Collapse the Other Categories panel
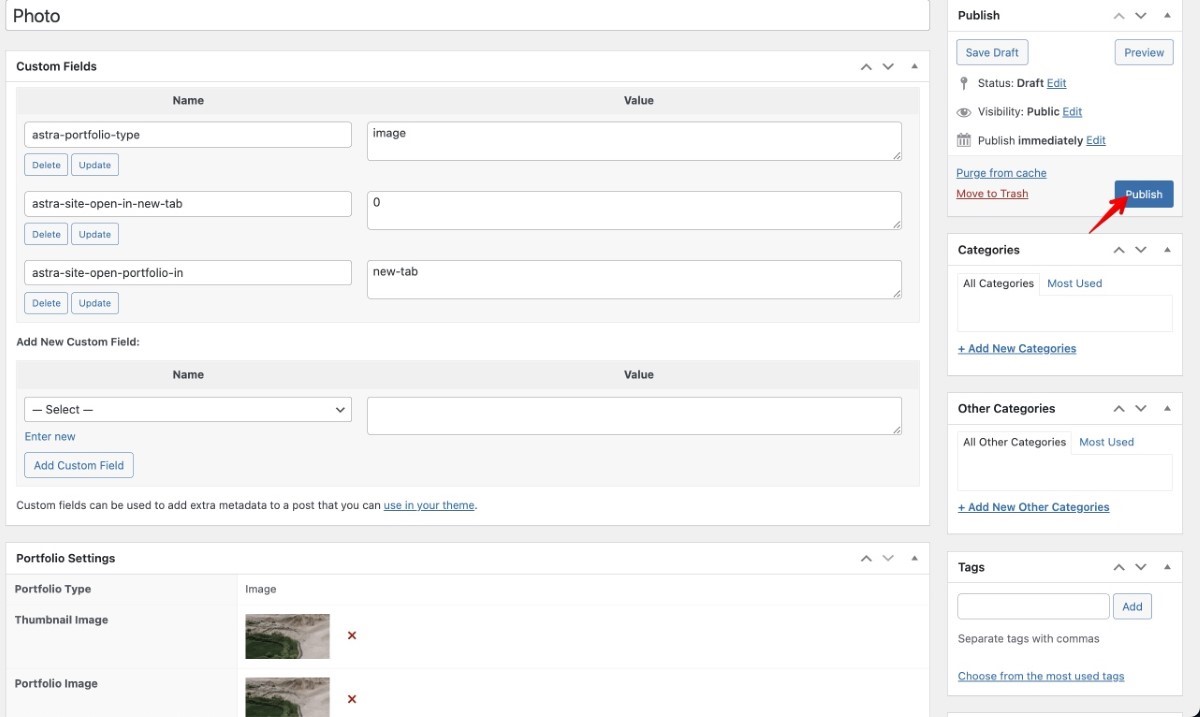The width and height of the screenshot is (1200, 717). point(1167,408)
